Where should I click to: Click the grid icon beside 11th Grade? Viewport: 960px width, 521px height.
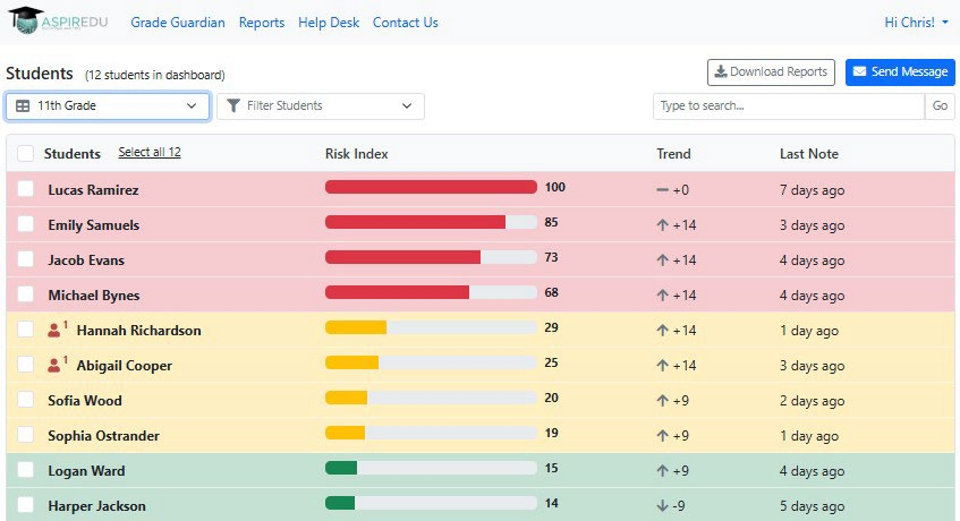23,106
